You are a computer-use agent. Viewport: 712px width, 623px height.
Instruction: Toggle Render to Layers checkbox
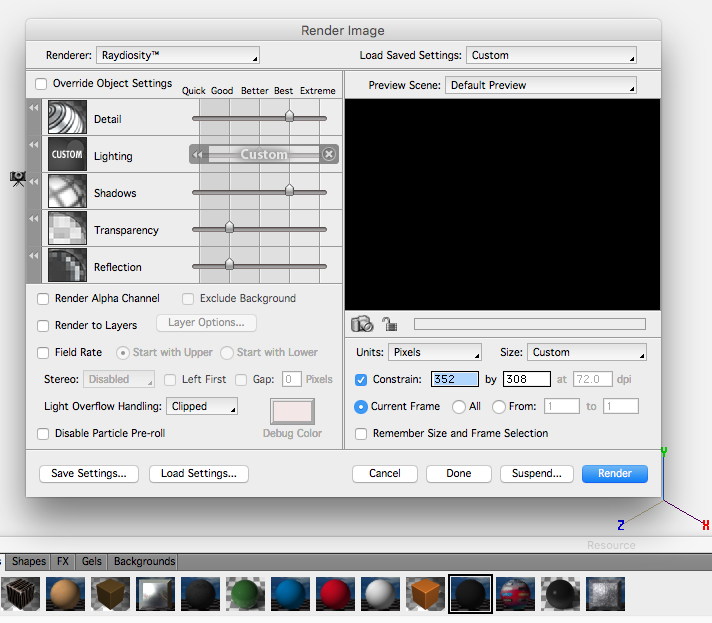43,326
